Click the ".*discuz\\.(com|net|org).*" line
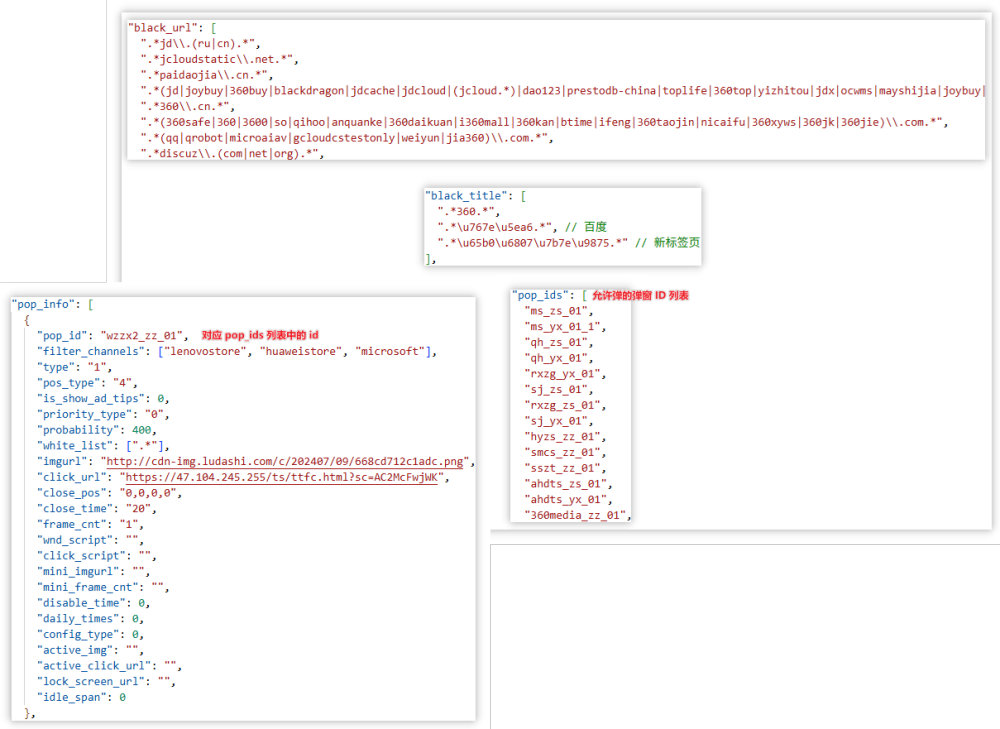1000x729 pixels. (230, 154)
